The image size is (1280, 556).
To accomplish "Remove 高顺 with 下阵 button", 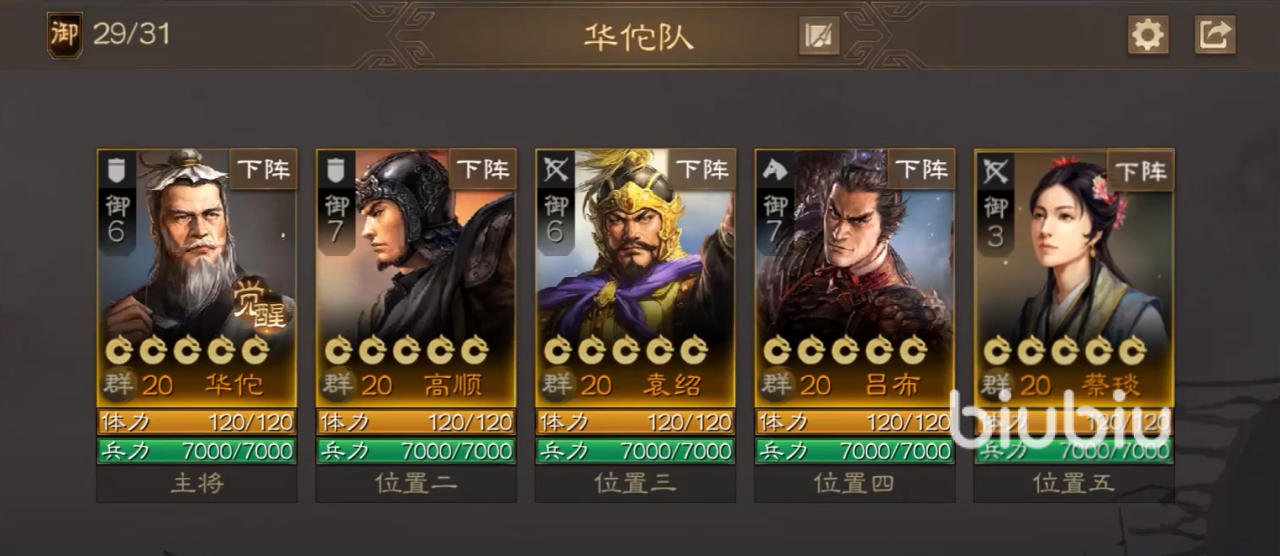I will click(483, 169).
